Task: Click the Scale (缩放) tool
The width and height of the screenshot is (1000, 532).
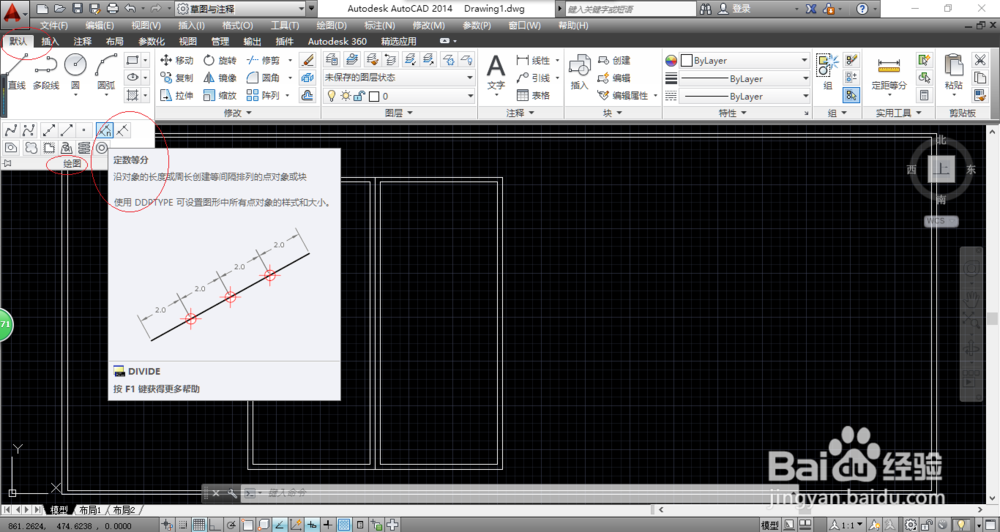Action: (219, 96)
